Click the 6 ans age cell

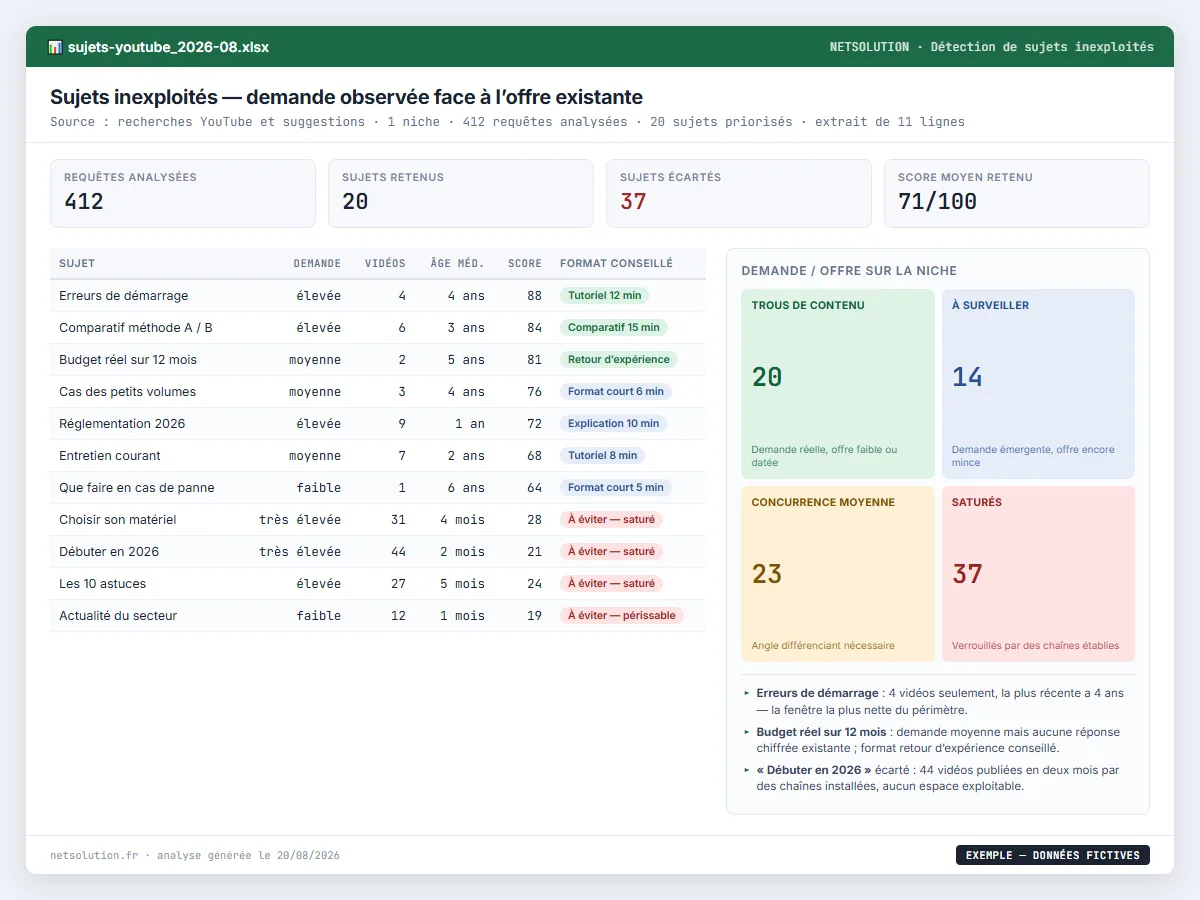click(466, 488)
